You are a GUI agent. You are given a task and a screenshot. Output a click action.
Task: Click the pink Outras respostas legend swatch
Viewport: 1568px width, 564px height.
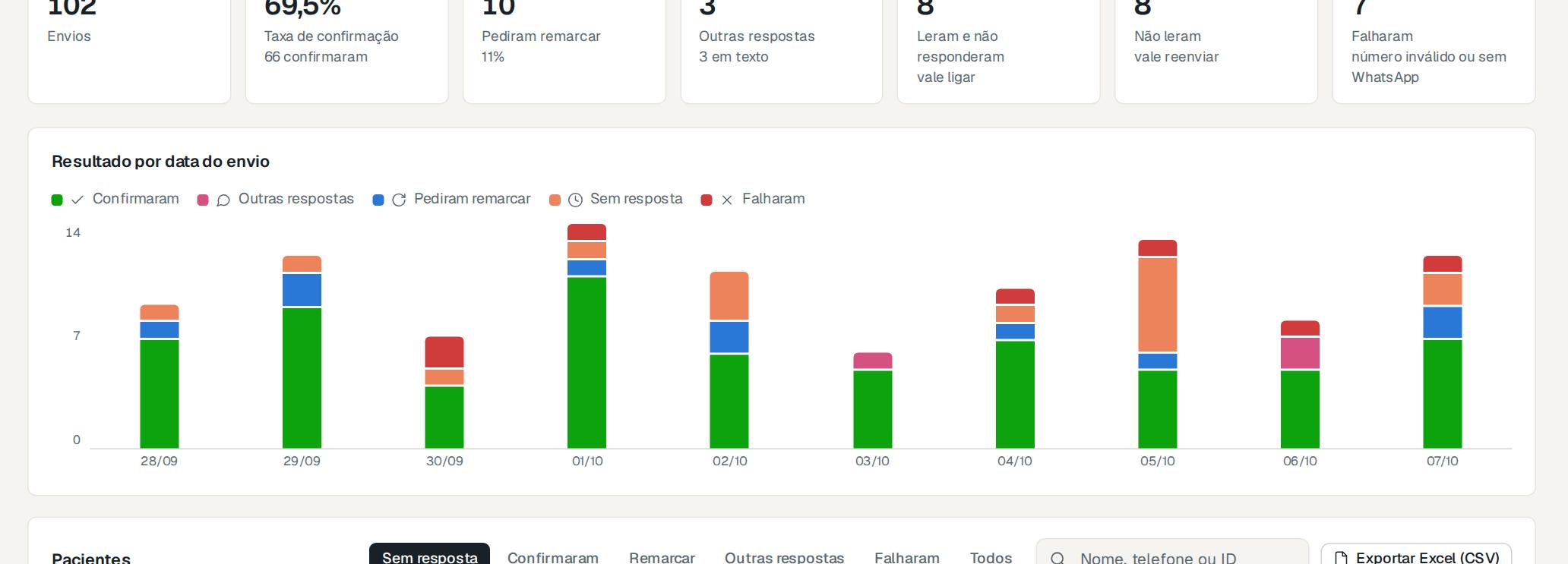point(203,200)
